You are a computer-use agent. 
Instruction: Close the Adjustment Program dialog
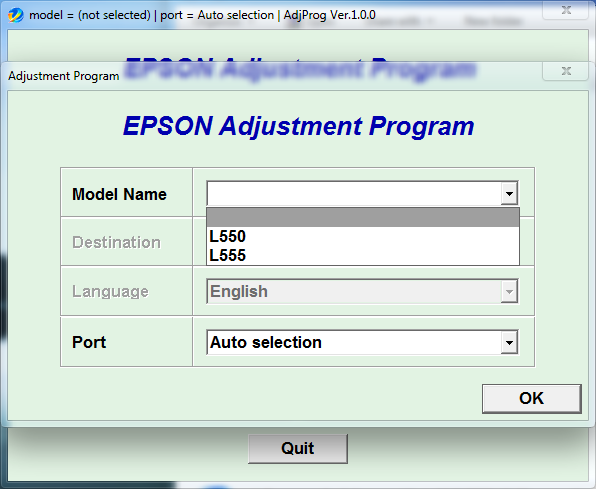click(x=566, y=71)
